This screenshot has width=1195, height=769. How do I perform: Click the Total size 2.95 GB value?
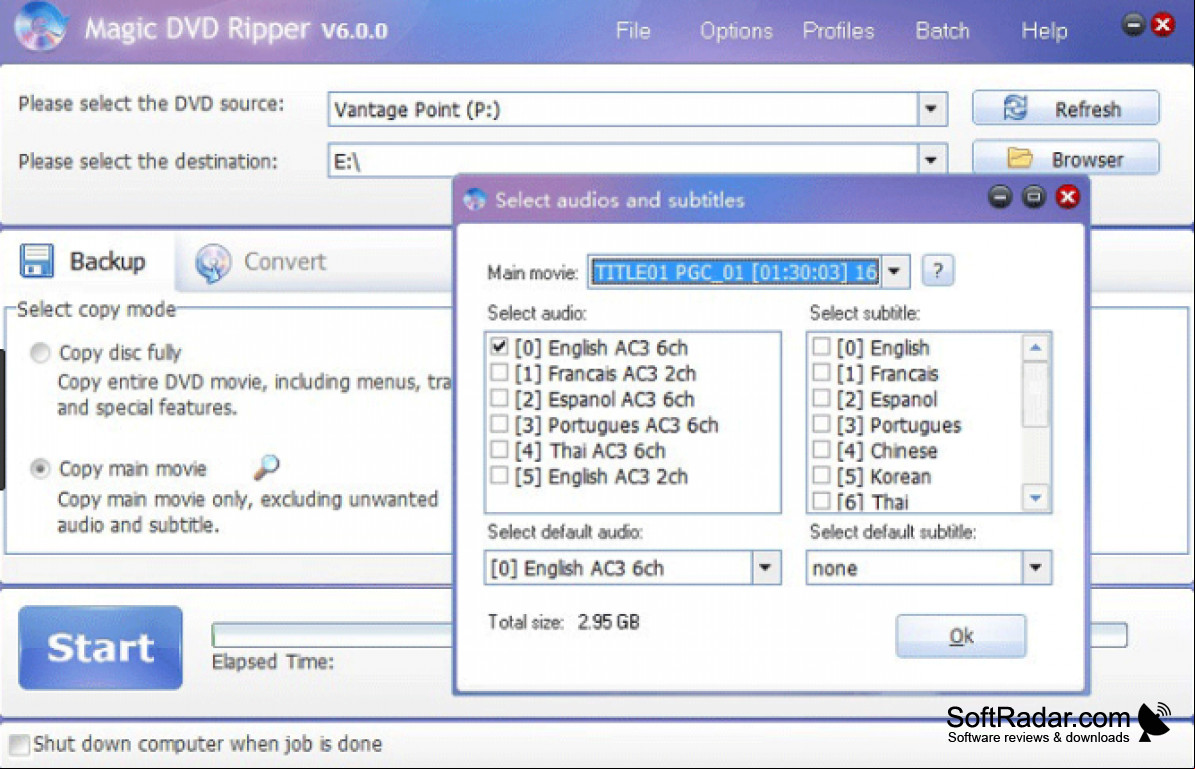click(x=608, y=622)
